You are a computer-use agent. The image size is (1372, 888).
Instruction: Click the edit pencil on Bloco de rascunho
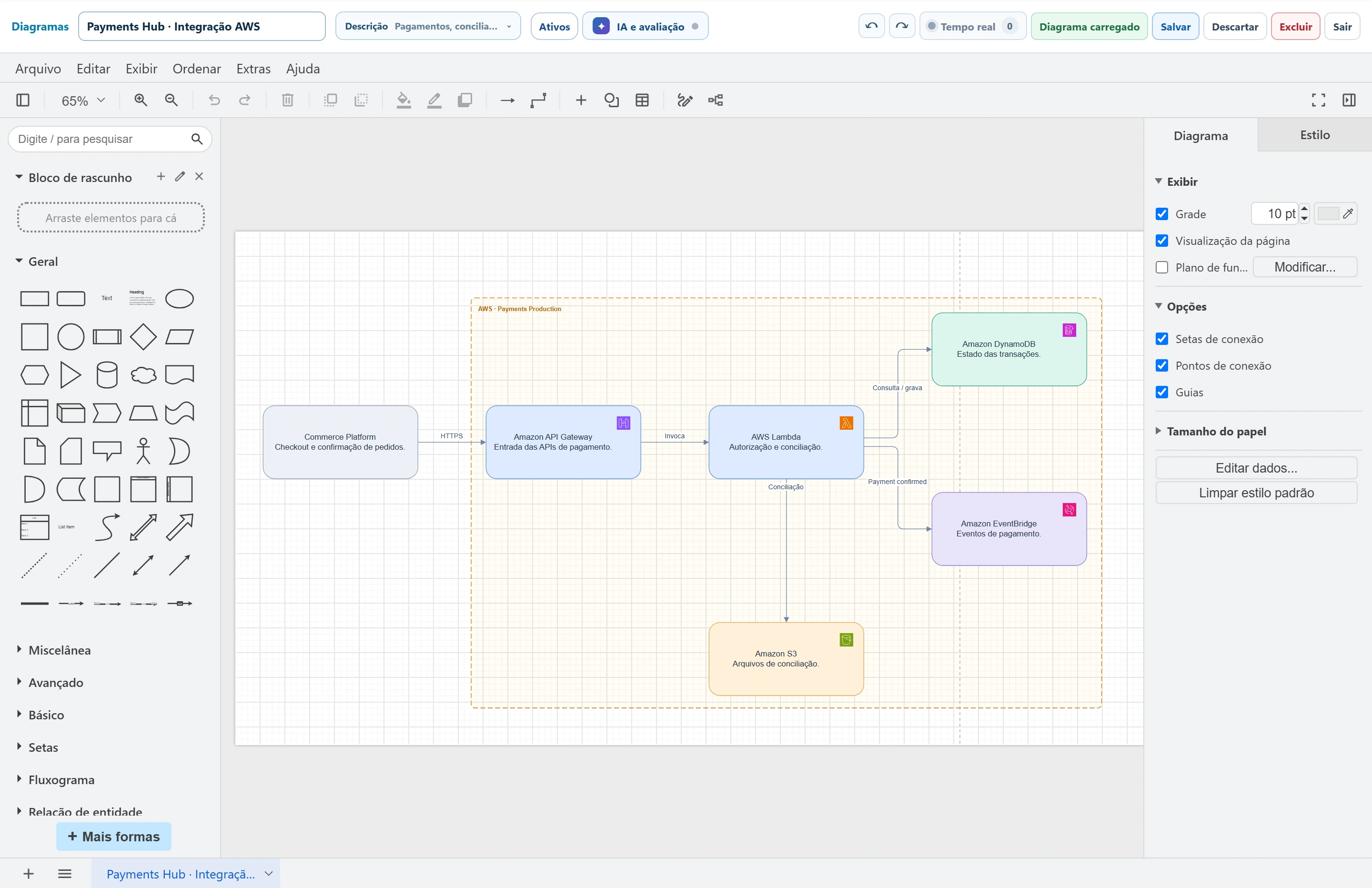click(x=180, y=176)
